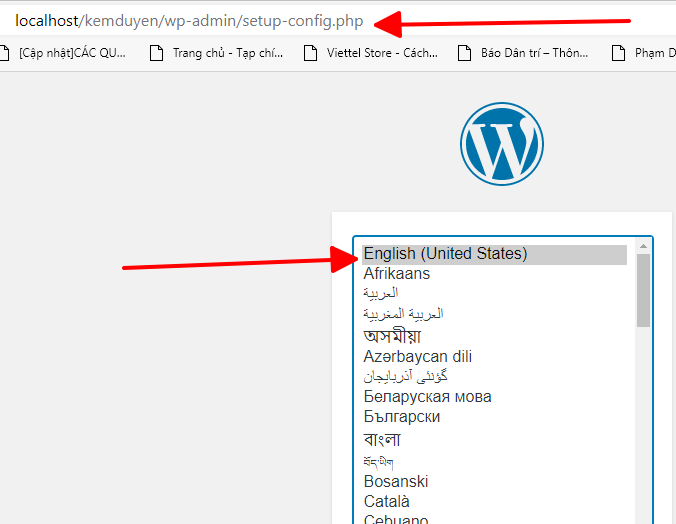Select বাংলা language option
This screenshot has height=524, width=676.
(x=494, y=439)
